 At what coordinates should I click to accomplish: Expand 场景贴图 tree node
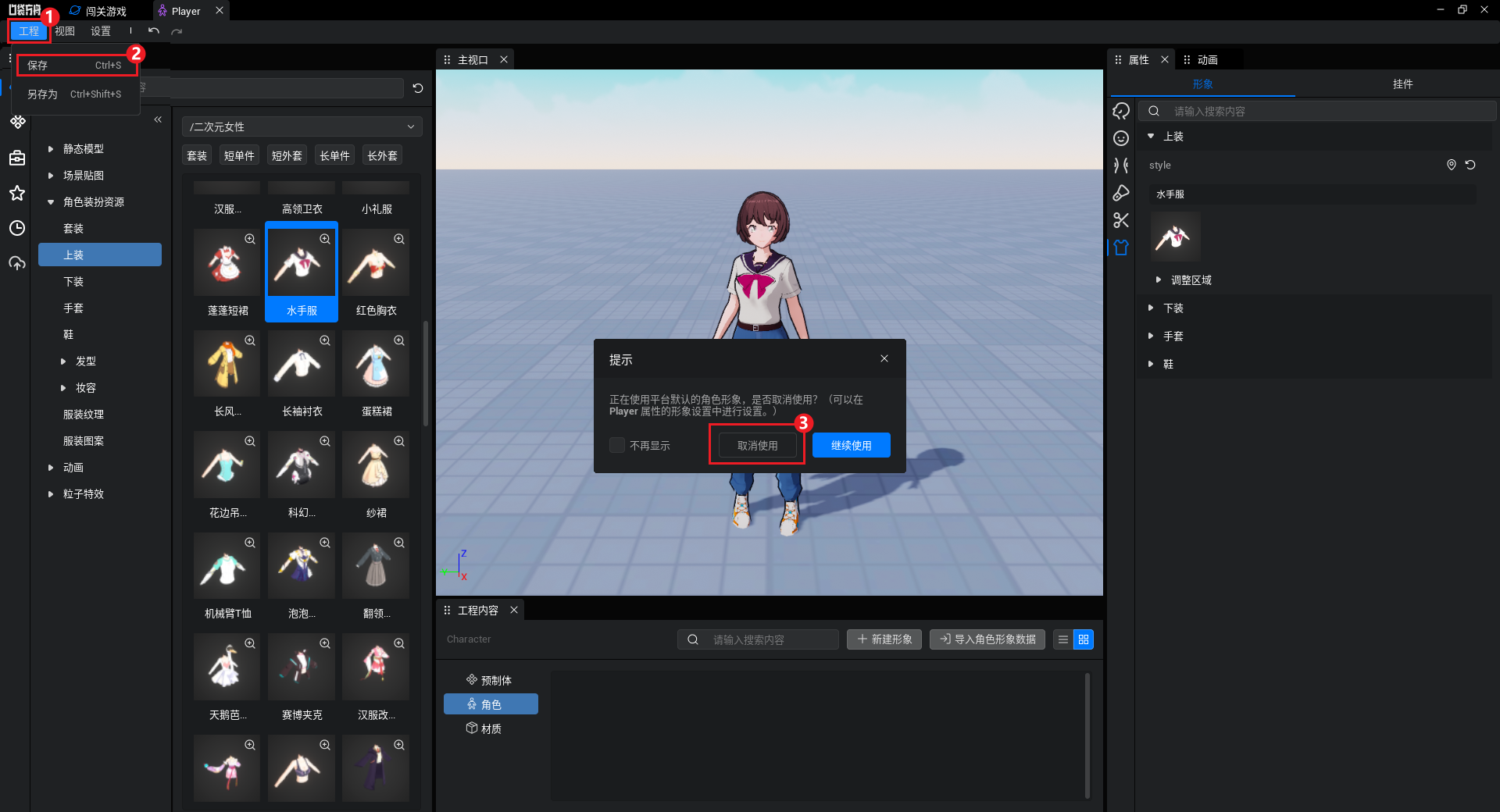(51, 175)
